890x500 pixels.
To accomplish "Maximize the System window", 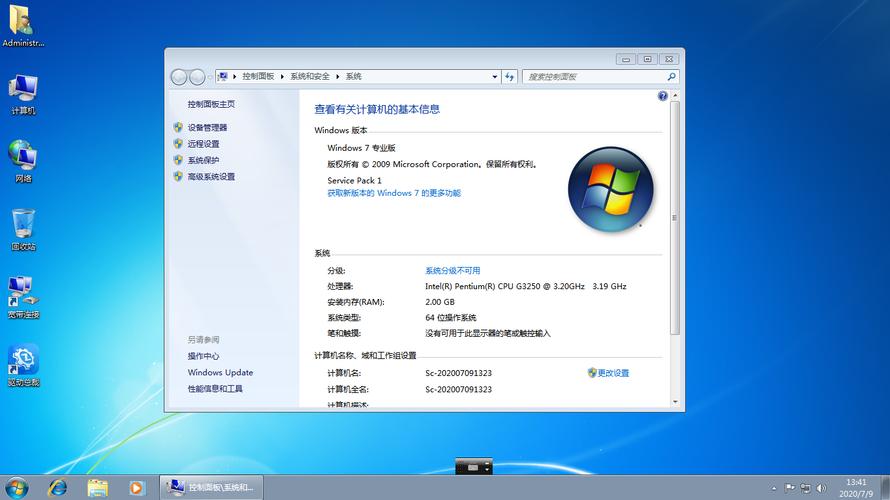I will tap(648, 59).
